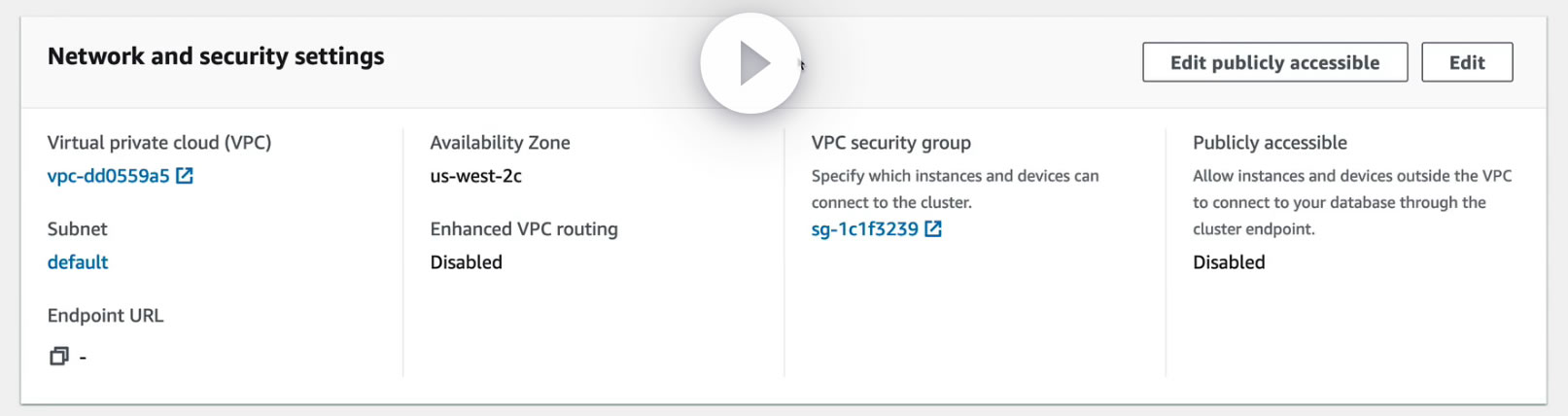Image resolution: width=1568 pixels, height=416 pixels.
Task: Open the external link icon beside vpc-dd0559a5
Action: (184, 176)
